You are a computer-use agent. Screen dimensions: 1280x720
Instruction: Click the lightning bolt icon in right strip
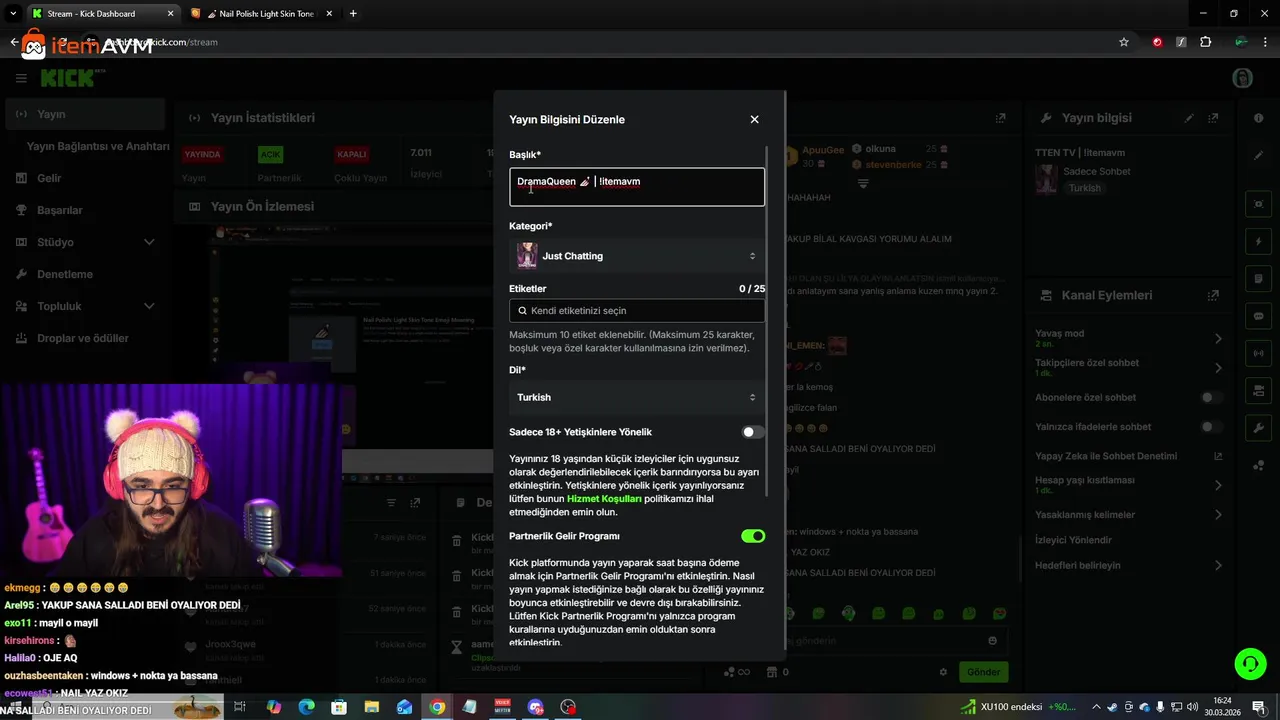click(1258, 242)
